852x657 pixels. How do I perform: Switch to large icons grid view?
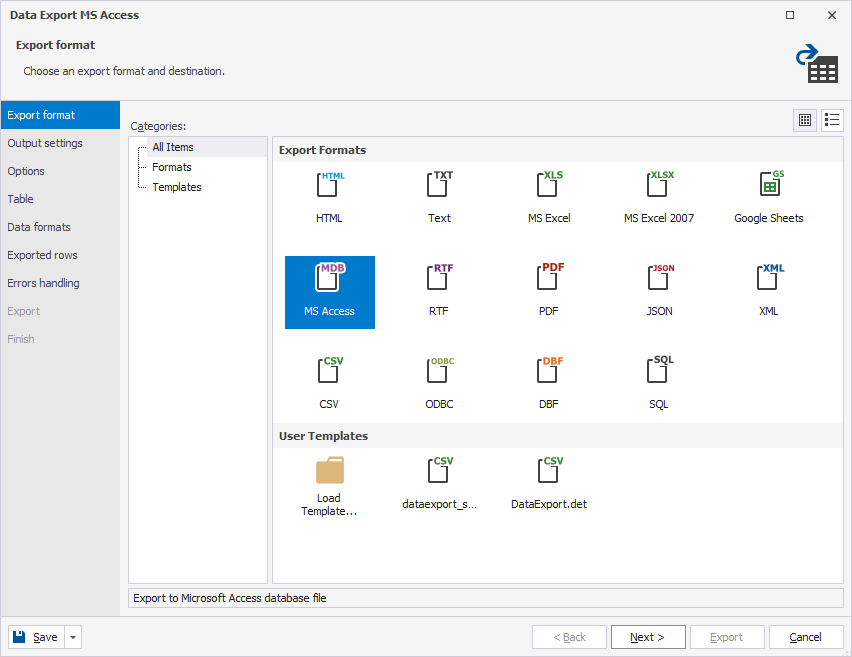point(805,120)
